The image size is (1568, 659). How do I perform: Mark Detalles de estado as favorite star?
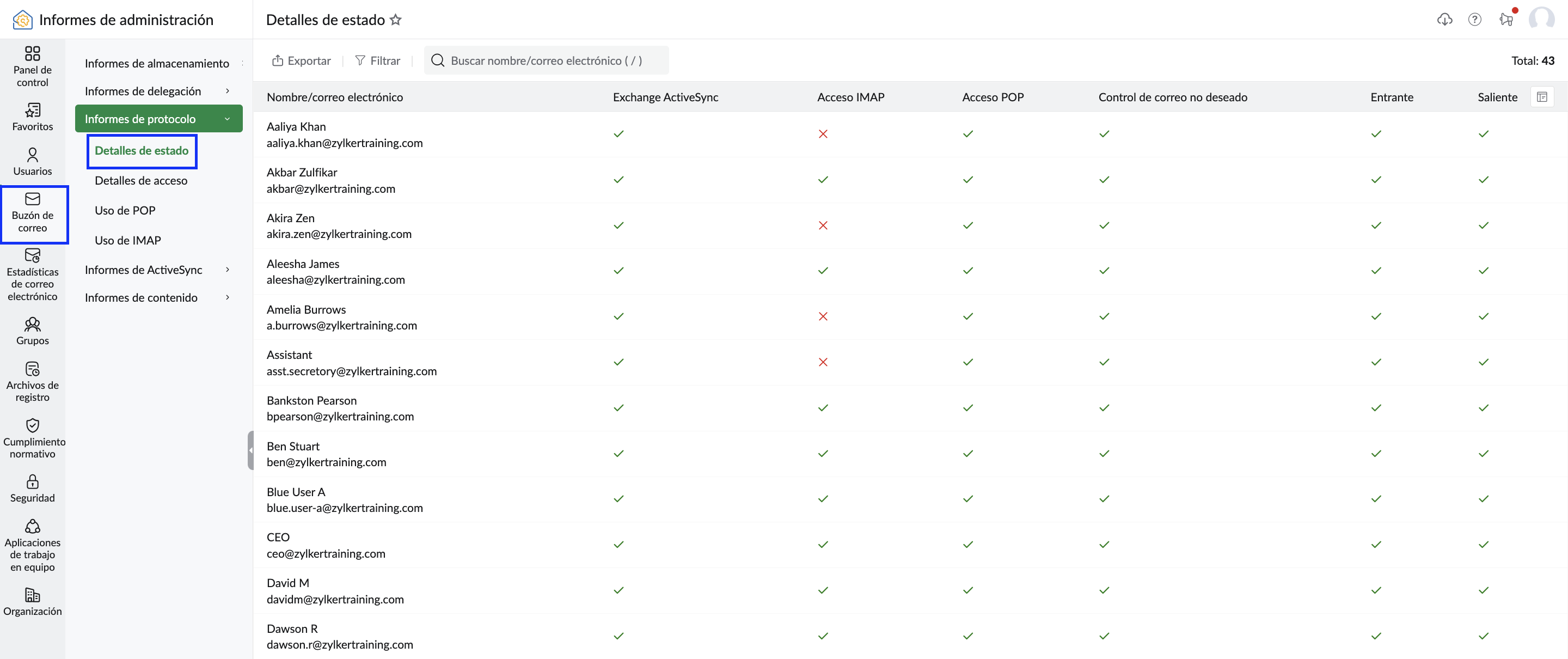click(x=396, y=20)
